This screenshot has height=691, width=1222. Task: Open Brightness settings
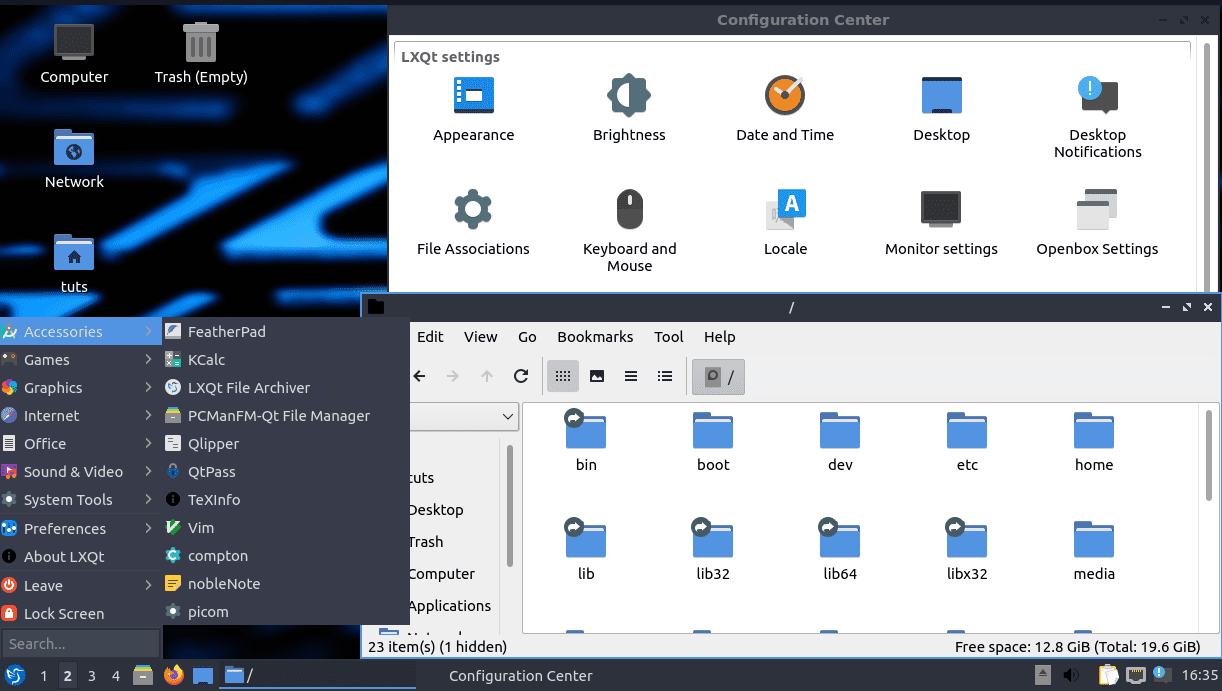(629, 95)
